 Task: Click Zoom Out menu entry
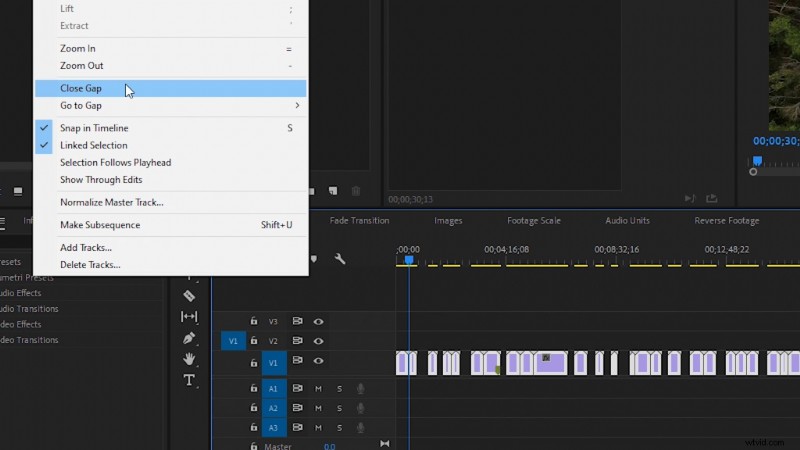170,66
